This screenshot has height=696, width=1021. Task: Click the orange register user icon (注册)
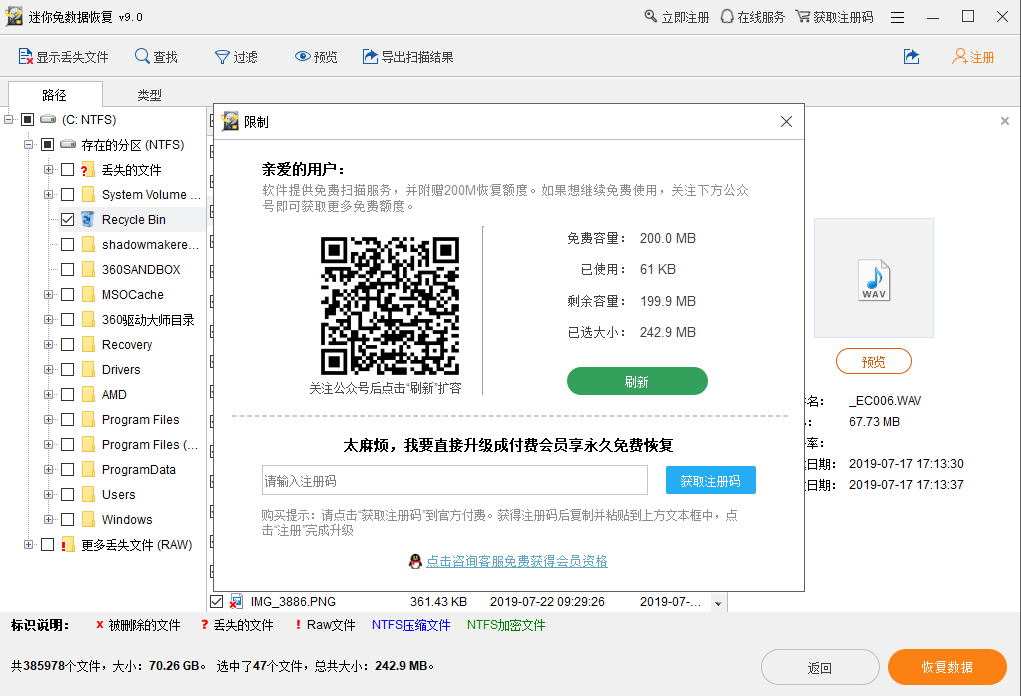(959, 57)
